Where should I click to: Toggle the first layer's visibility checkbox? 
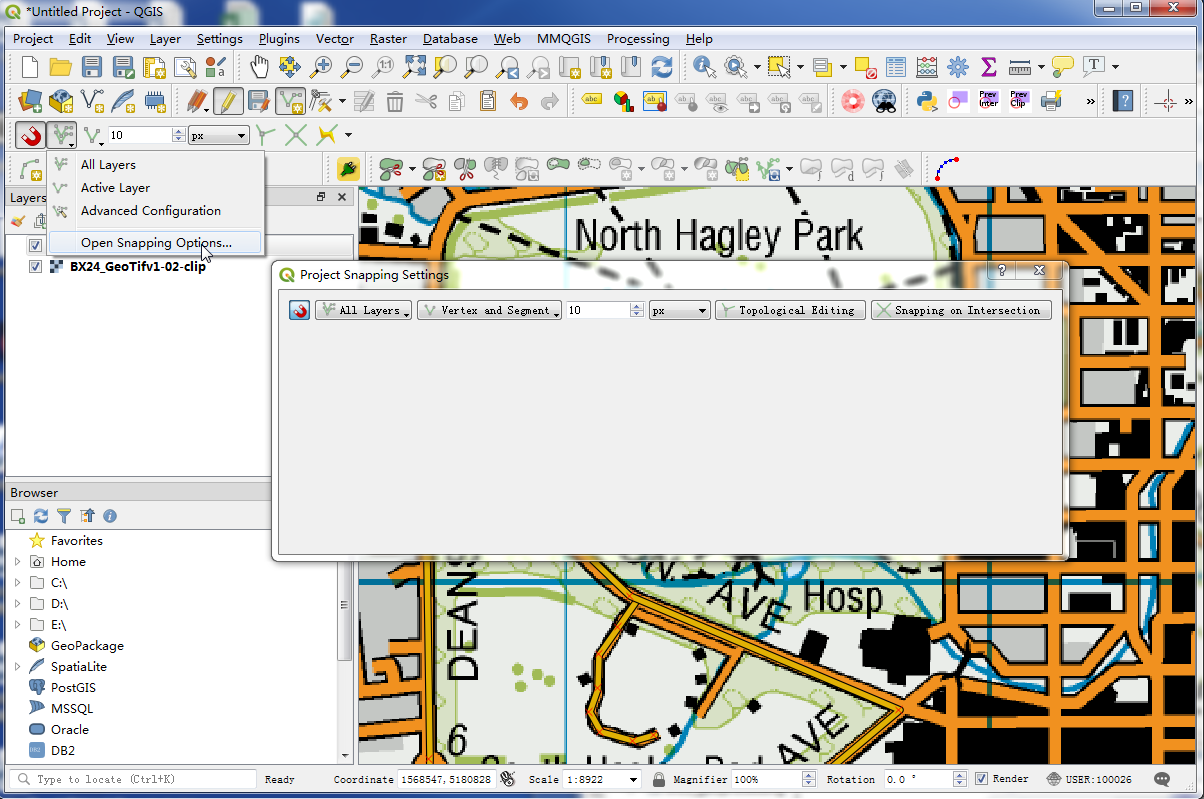36,245
